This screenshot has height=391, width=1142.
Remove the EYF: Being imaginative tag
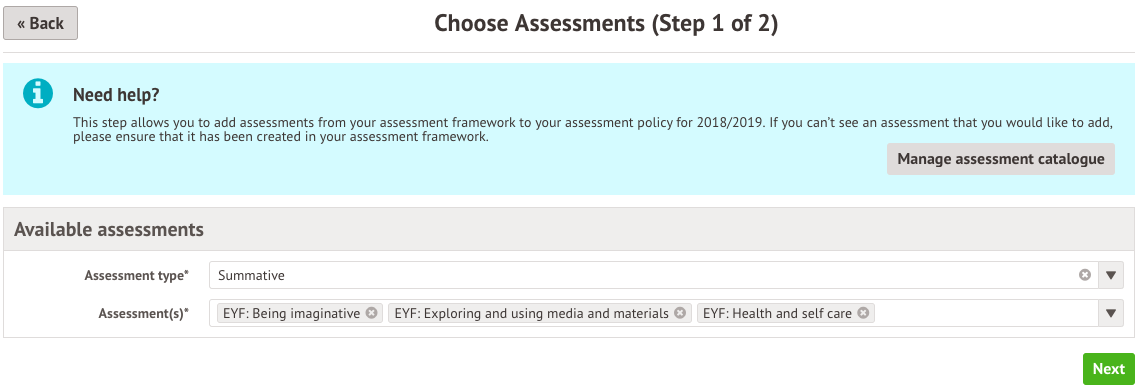pyautogui.click(x=371, y=313)
